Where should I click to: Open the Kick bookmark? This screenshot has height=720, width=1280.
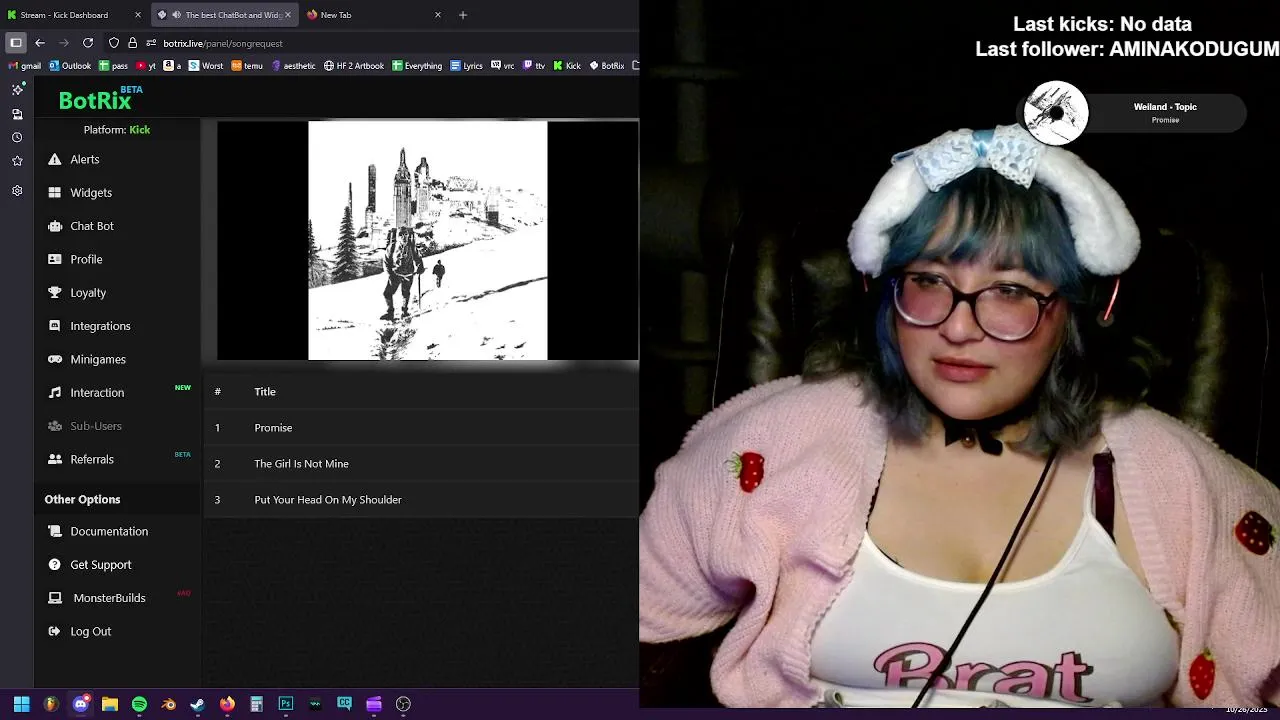567,66
